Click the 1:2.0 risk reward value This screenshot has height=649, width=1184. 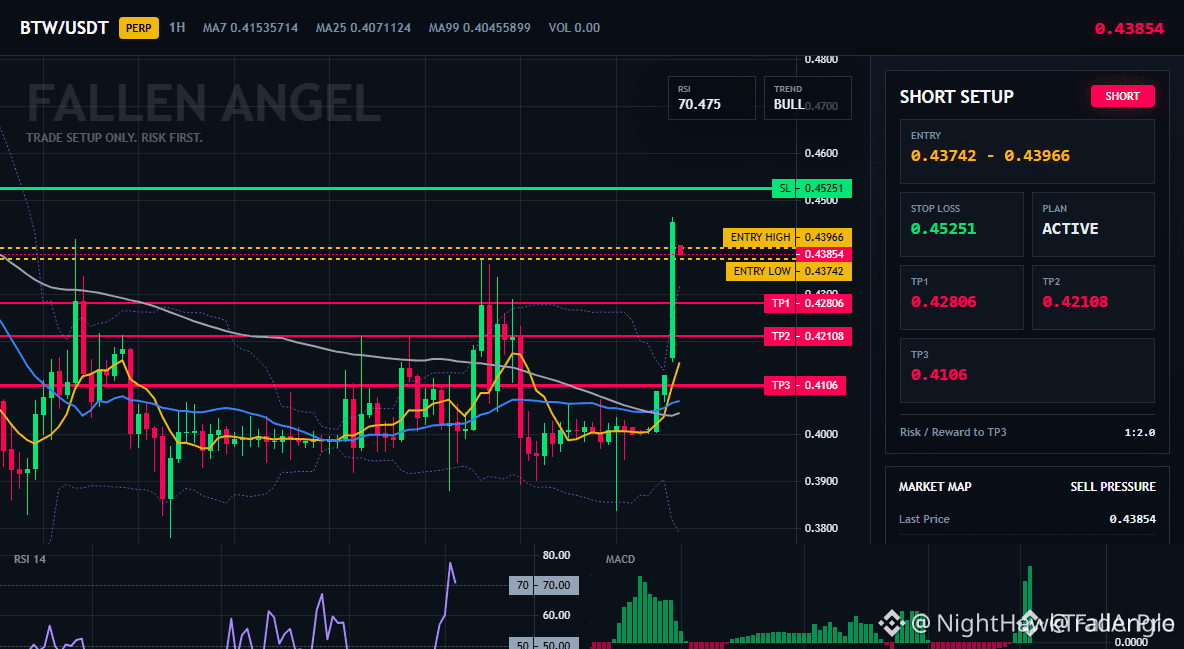[x=1139, y=433]
